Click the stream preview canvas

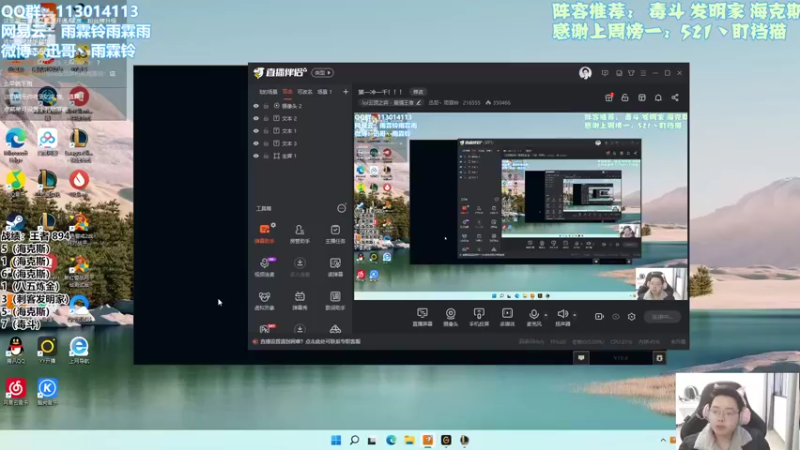[x=521, y=206]
